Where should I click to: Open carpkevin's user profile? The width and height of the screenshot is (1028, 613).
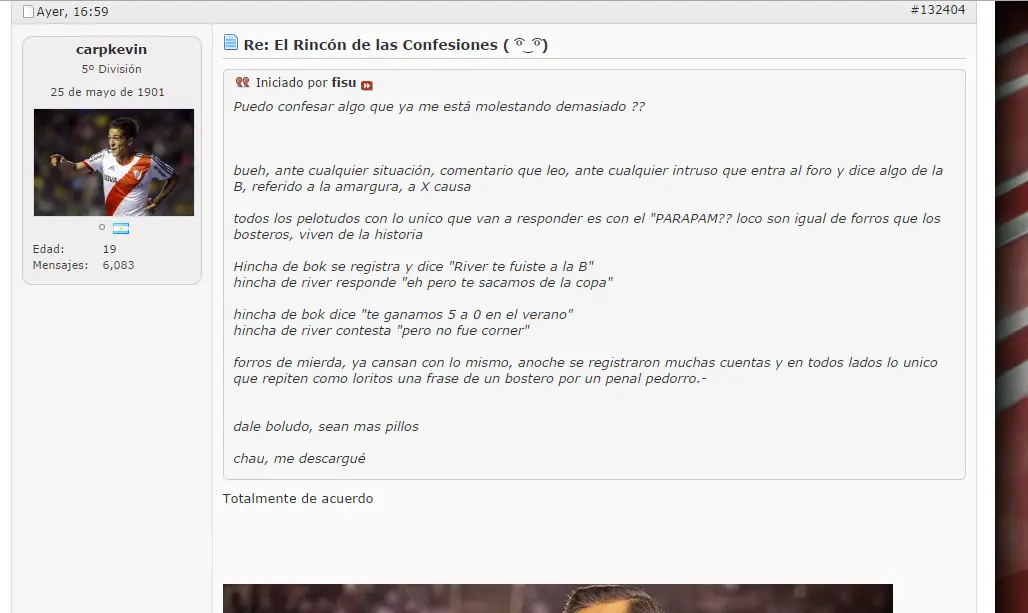pyautogui.click(x=111, y=50)
